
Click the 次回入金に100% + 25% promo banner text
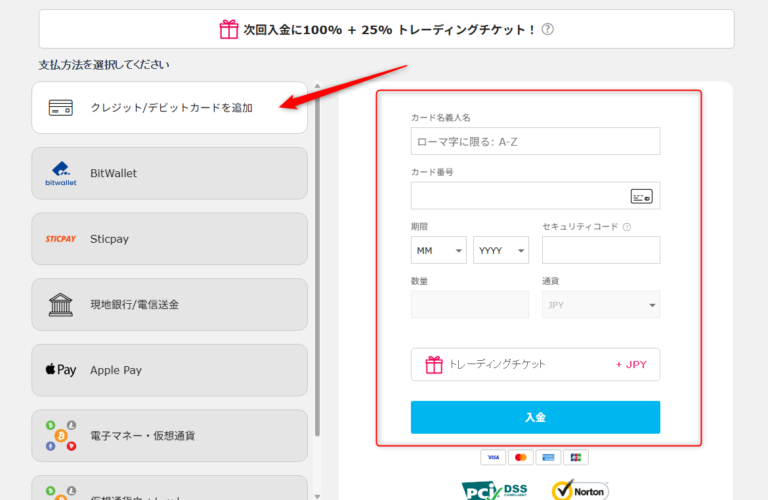click(390, 30)
